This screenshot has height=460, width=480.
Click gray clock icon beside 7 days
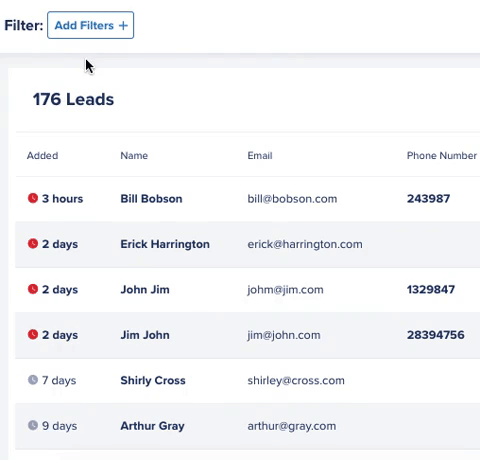pos(33,380)
